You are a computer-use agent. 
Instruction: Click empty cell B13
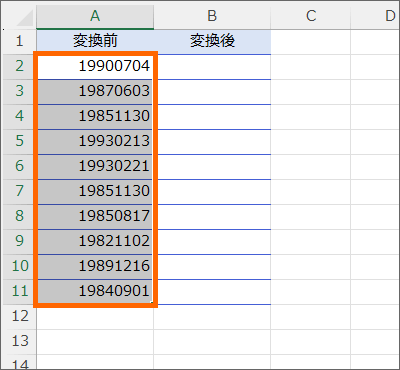tap(212, 342)
